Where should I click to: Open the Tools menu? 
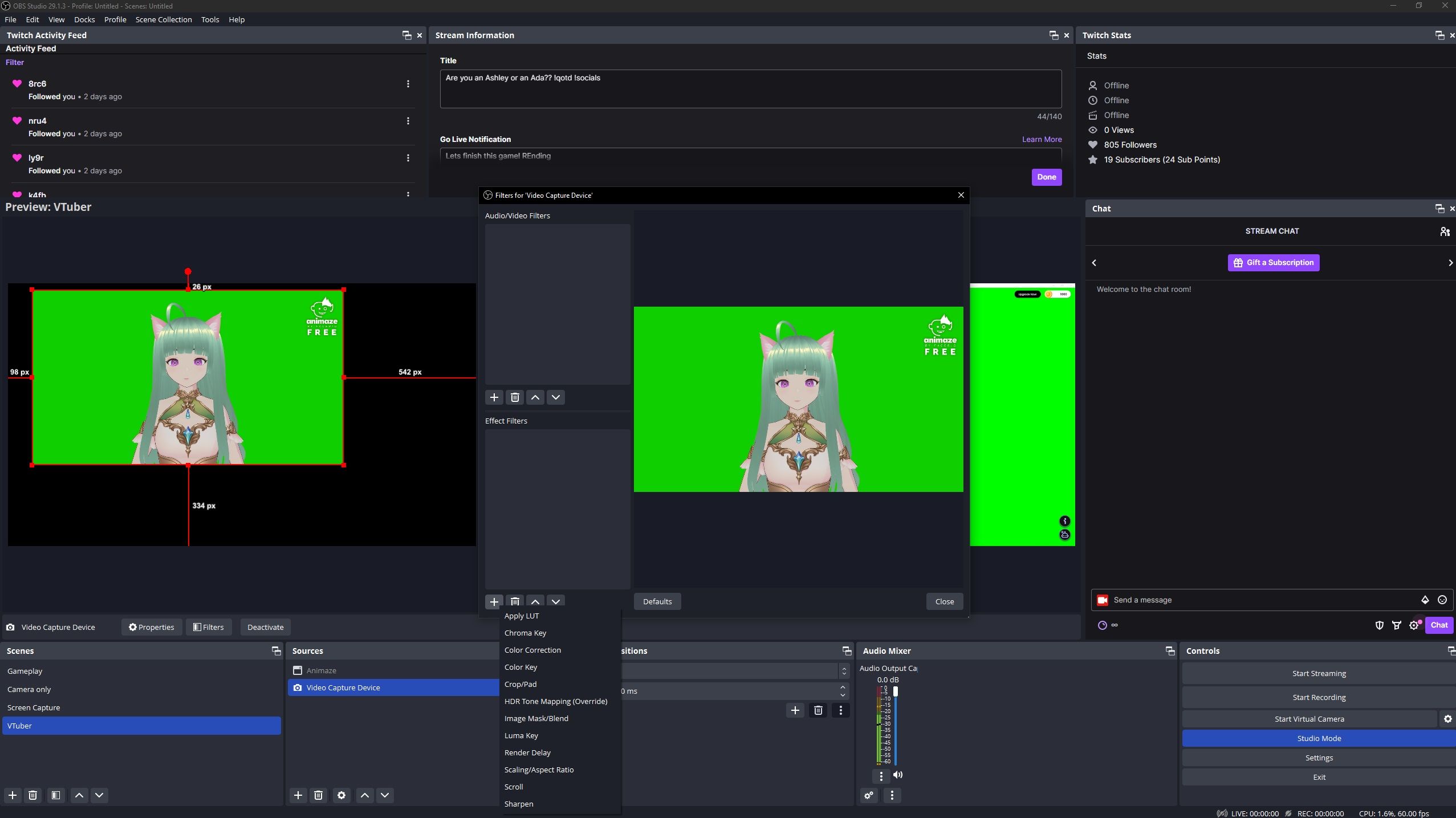[x=209, y=19]
